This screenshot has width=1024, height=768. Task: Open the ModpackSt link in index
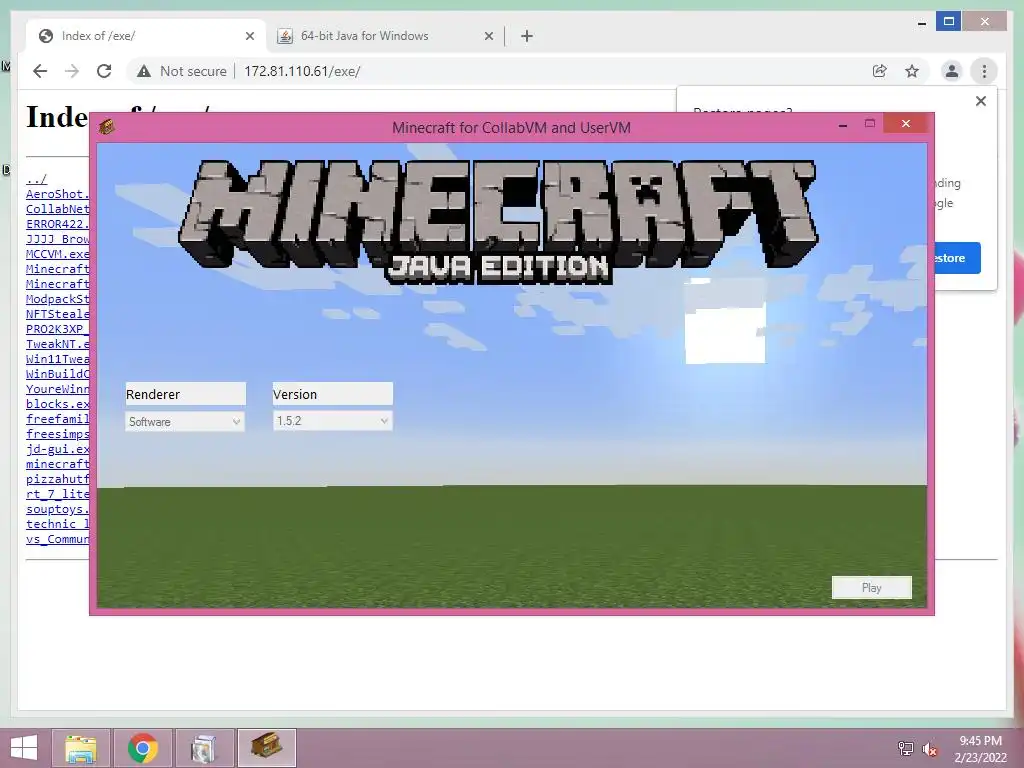[57, 299]
